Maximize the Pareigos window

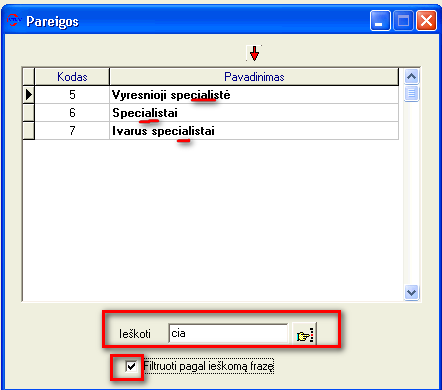pos(403,21)
